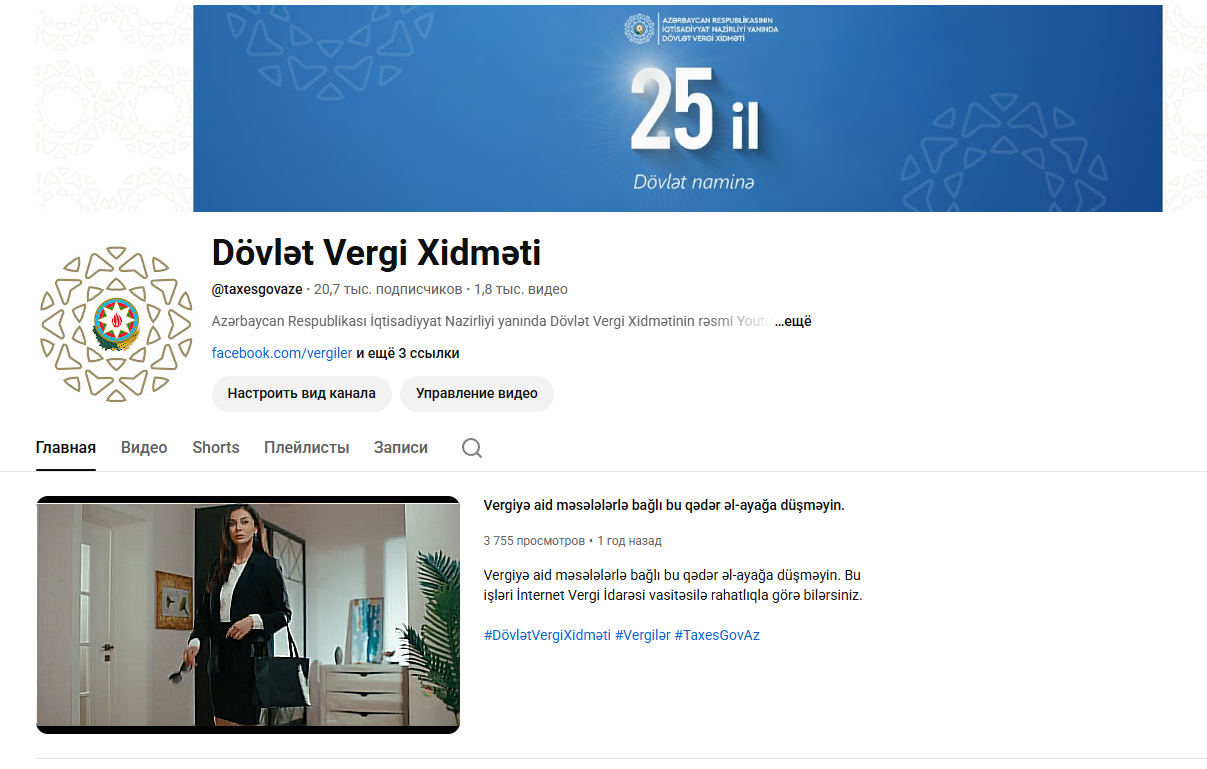The width and height of the screenshot is (1207, 769).
Task: Play the featured video thumbnail
Action: pyautogui.click(x=248, y=615)
